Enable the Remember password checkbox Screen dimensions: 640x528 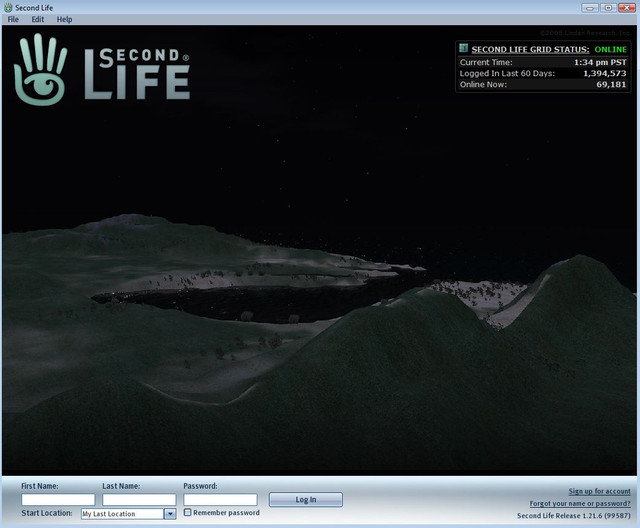tap(187, 512)
